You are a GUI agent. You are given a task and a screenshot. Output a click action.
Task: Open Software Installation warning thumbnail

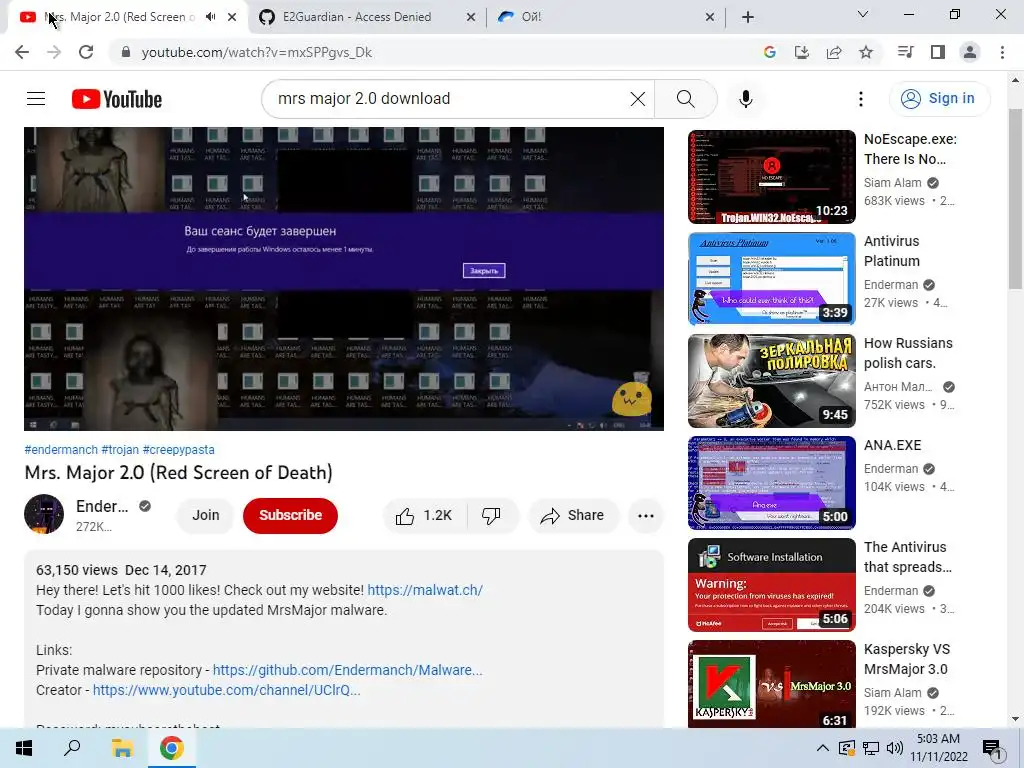tap(771, 584)
